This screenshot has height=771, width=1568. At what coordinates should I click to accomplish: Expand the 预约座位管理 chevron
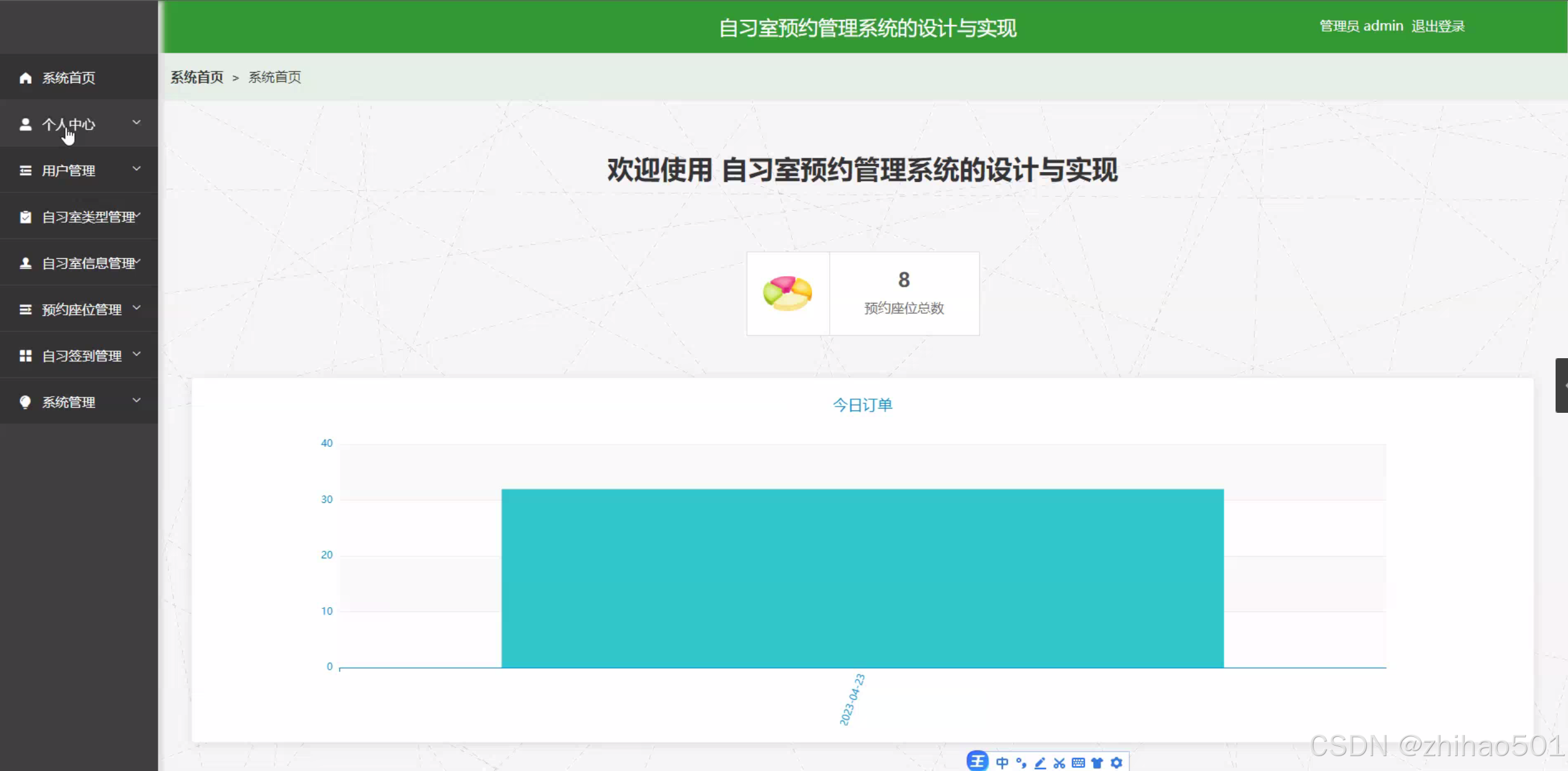coord(137,307)
